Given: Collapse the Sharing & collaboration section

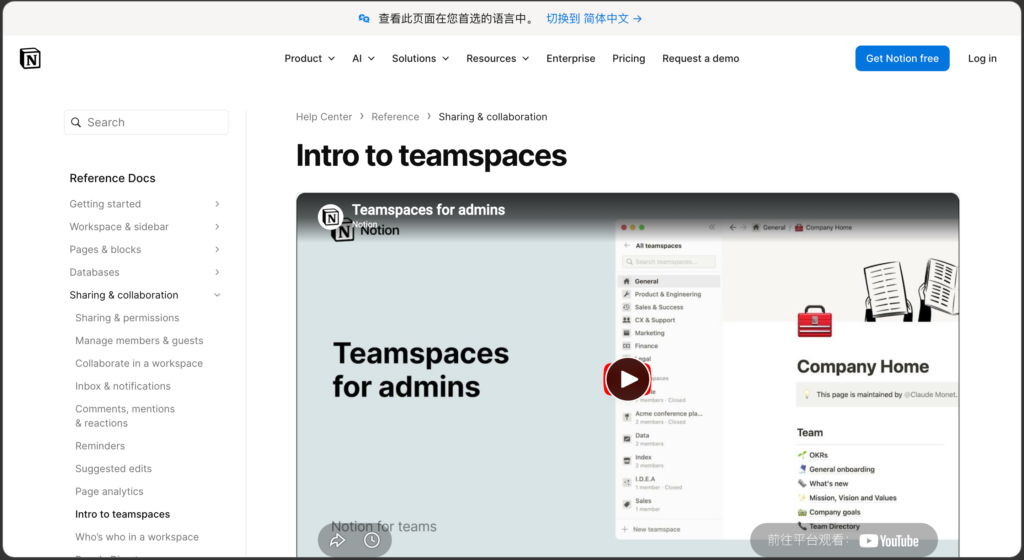Looking at the screenshot, I should point(217,295).
